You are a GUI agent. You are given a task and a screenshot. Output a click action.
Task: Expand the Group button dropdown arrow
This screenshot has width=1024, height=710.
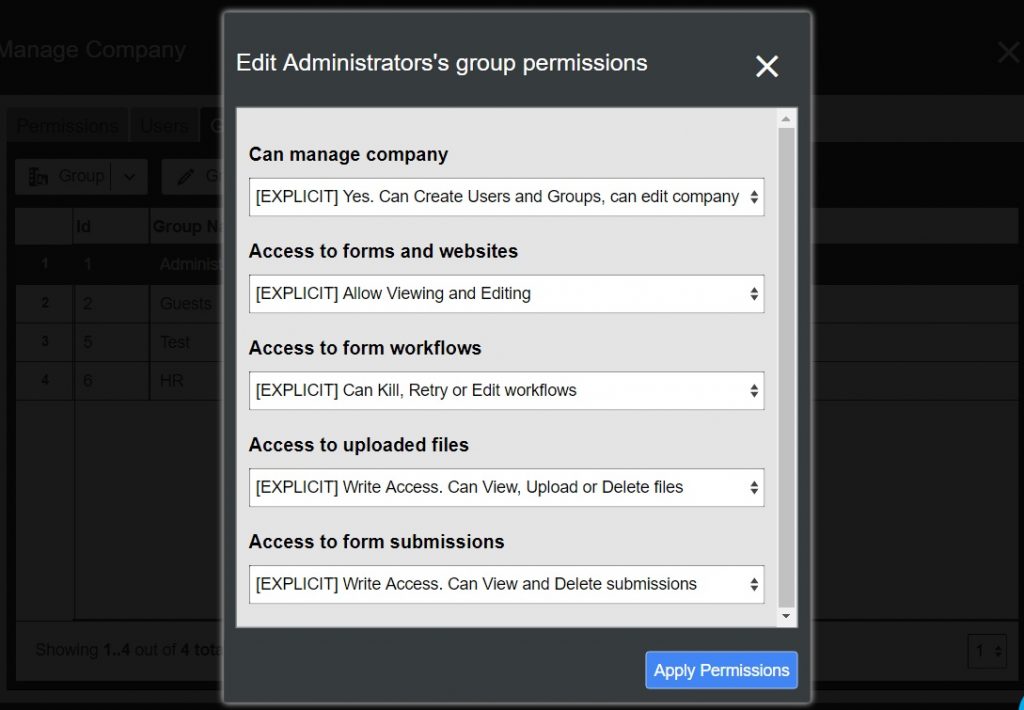click(129, 177)
